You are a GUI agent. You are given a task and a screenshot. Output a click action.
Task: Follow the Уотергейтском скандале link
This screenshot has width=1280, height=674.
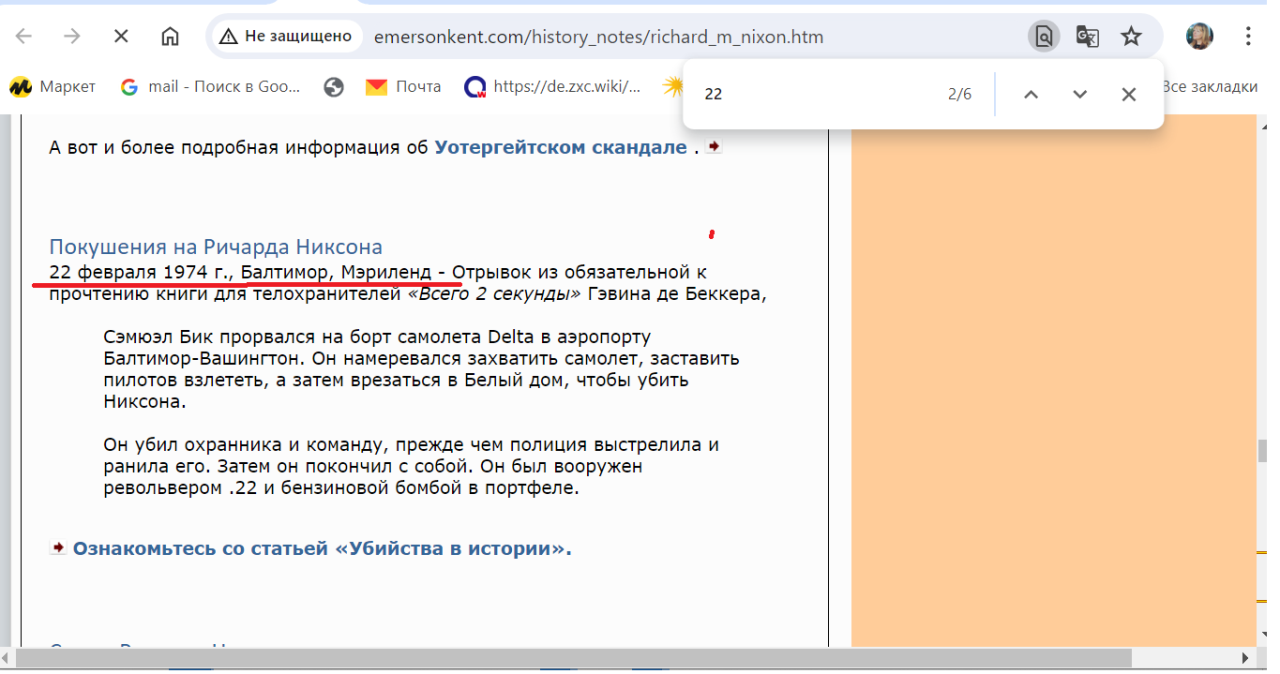click(560, 147)
